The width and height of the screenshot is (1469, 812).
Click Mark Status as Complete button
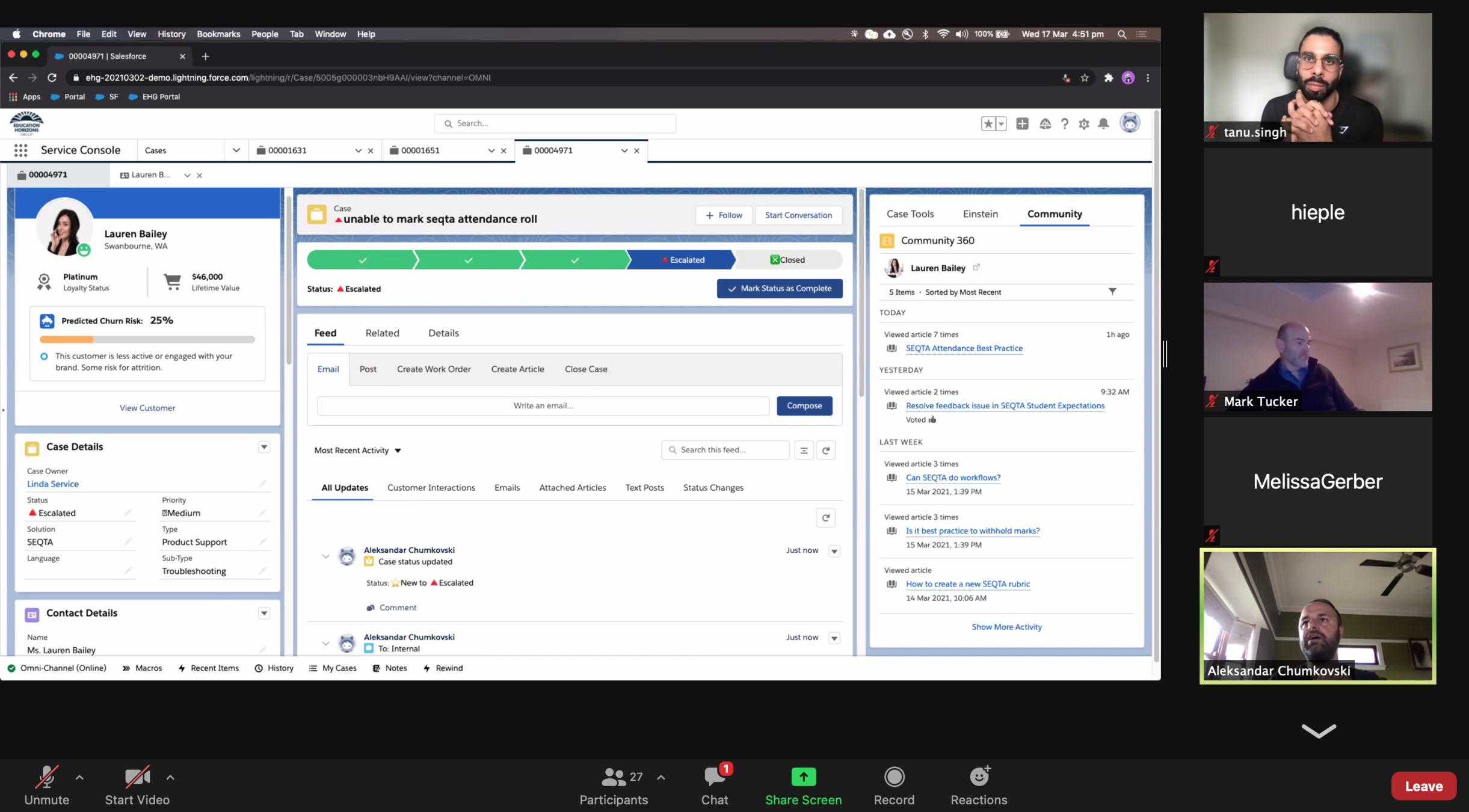(780, 289)
